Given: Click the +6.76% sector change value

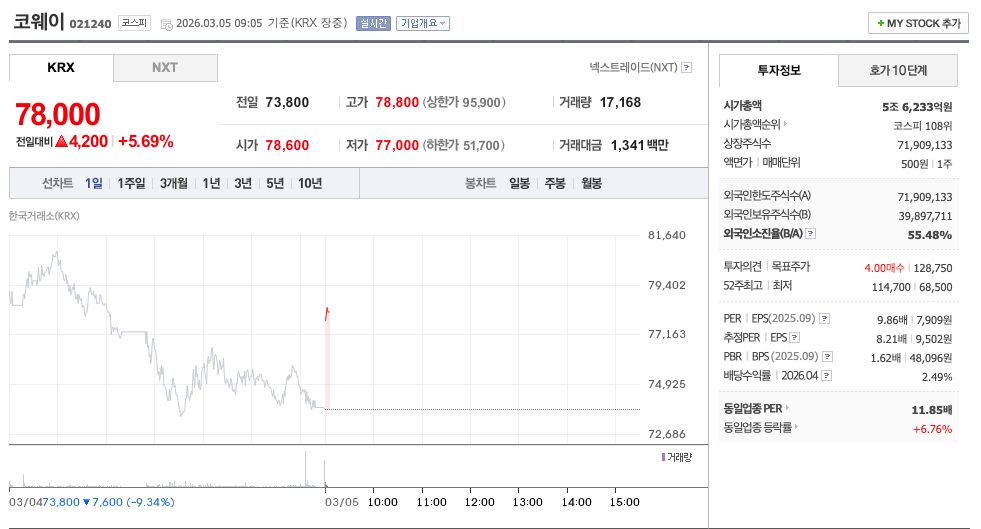Looking at the screenshot, I should pyautogui.click(x=932, y=429).
